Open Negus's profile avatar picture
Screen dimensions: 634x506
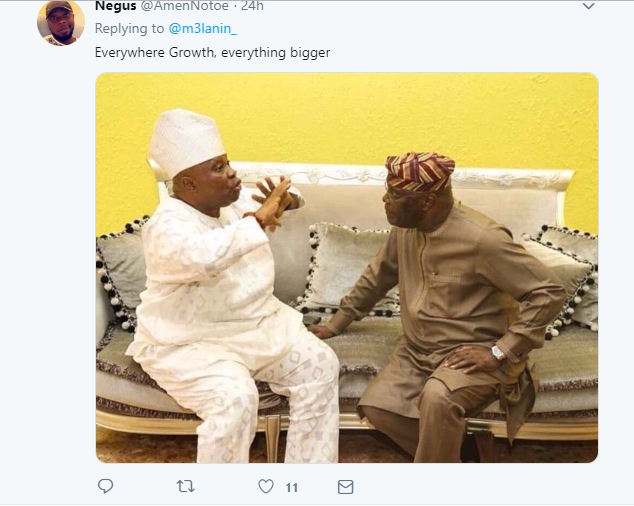coord(61,23)
